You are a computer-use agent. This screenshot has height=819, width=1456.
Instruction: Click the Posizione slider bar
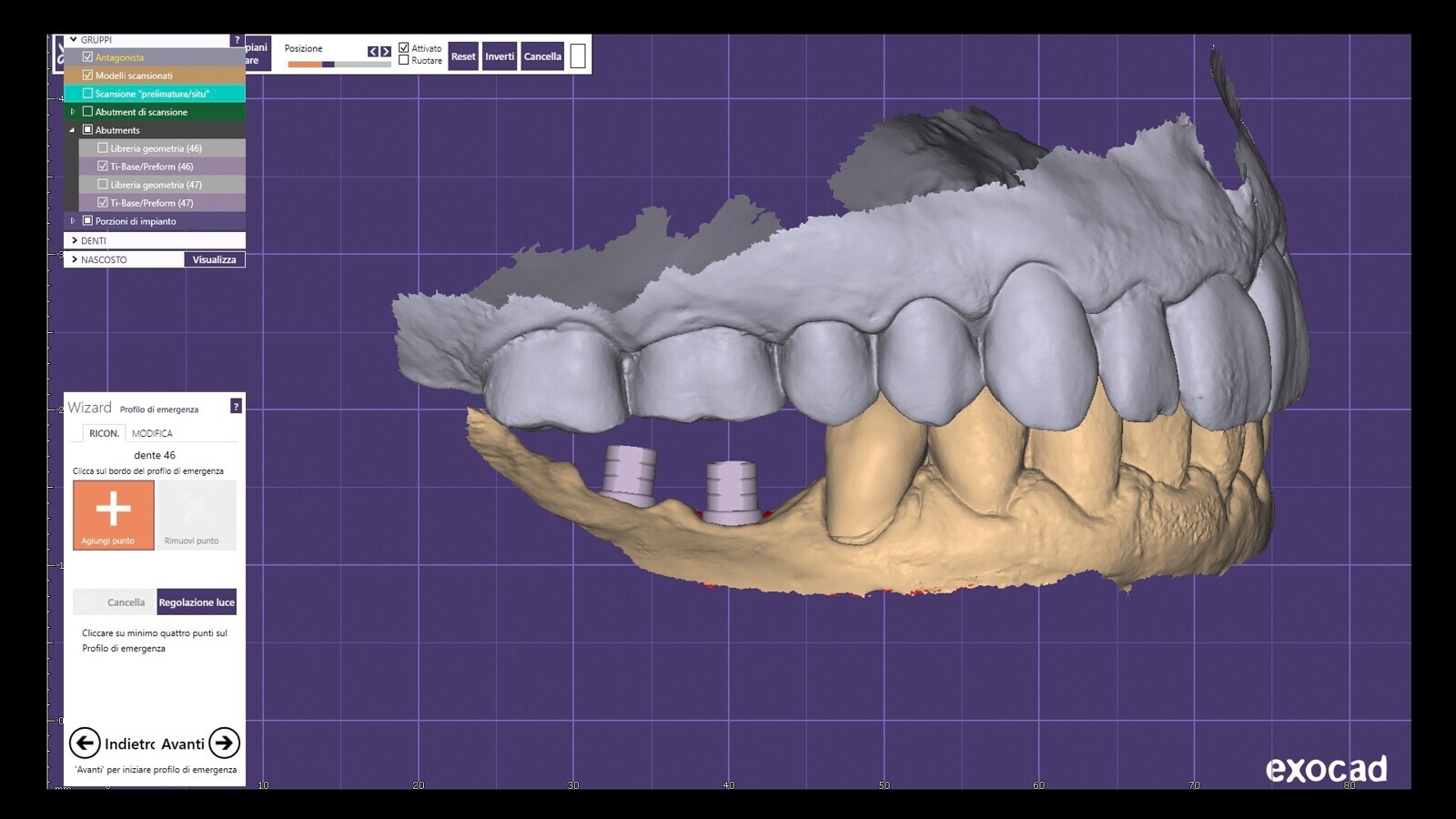339,65
